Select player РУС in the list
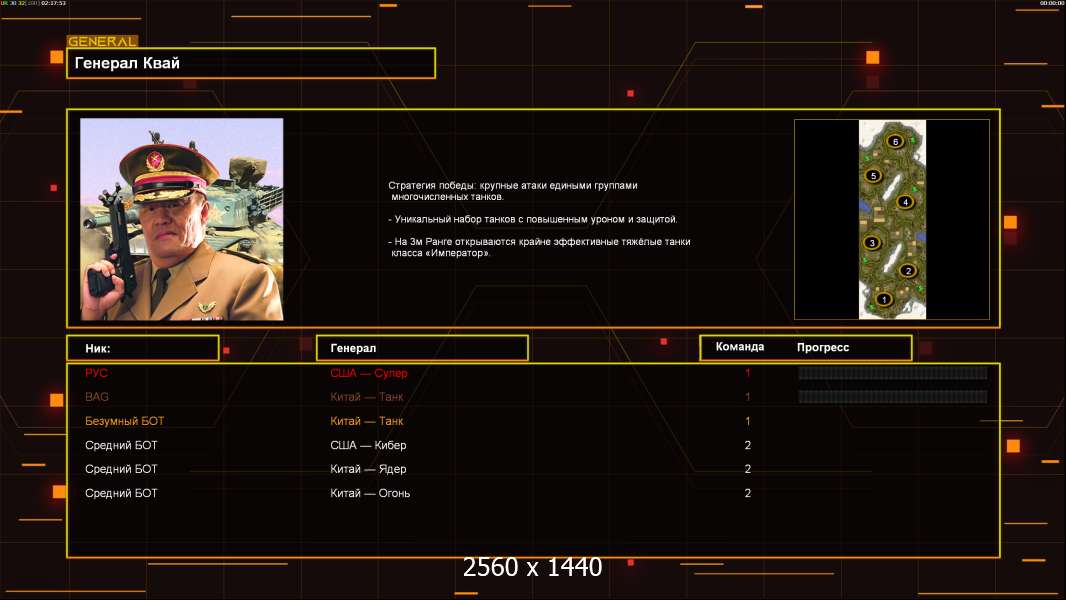Screen dimensions: 1066x600 96,373
